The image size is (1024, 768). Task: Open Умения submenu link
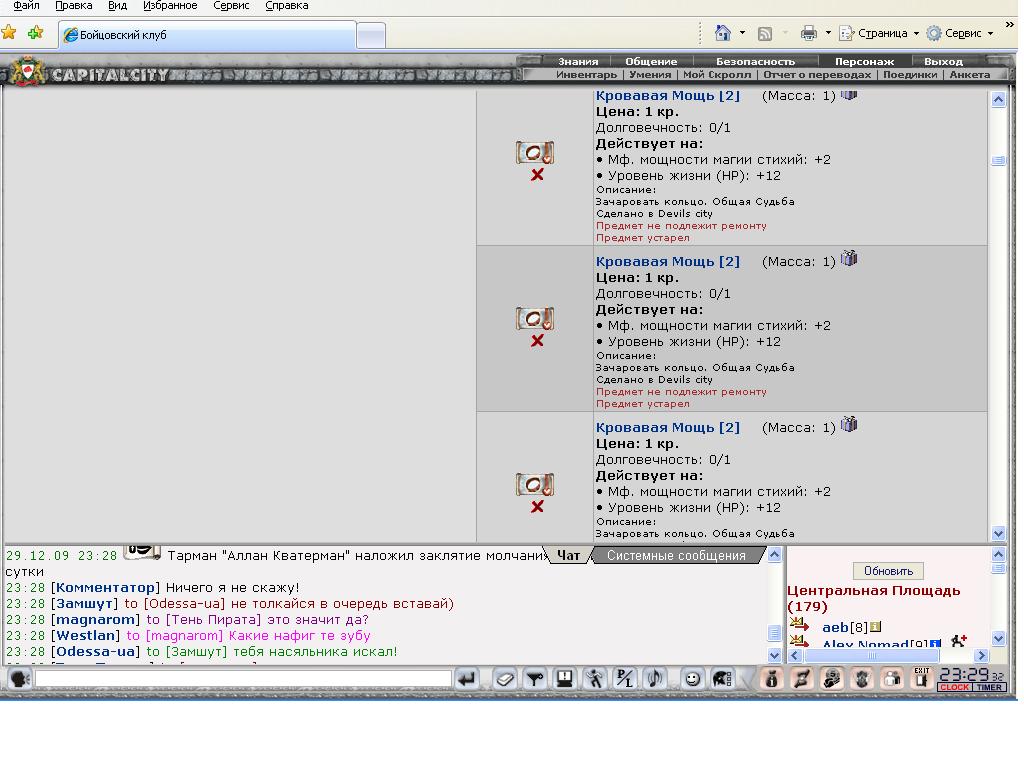650,74
